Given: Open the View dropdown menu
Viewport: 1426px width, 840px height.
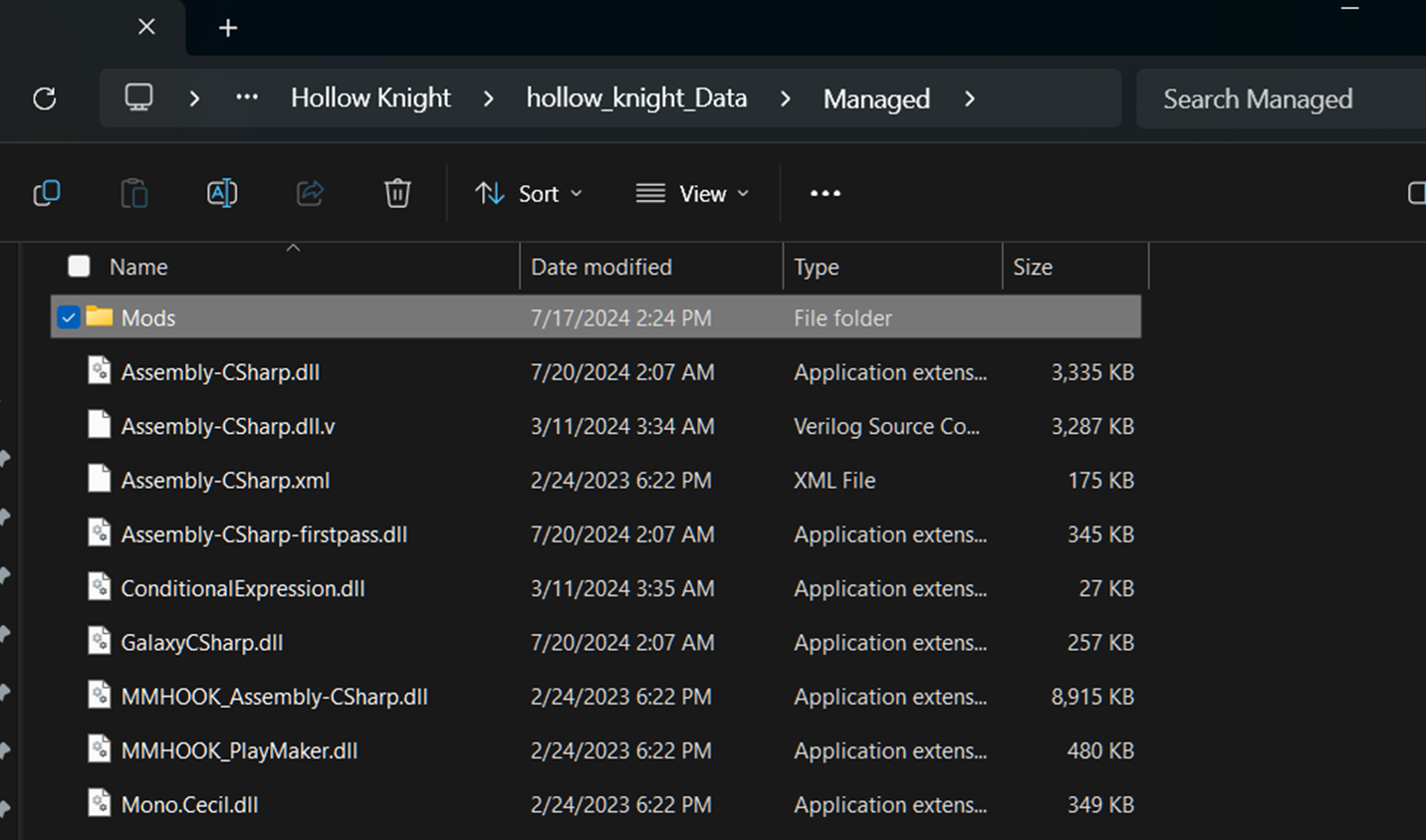Looking at the screenshot, I should (693, 193).
